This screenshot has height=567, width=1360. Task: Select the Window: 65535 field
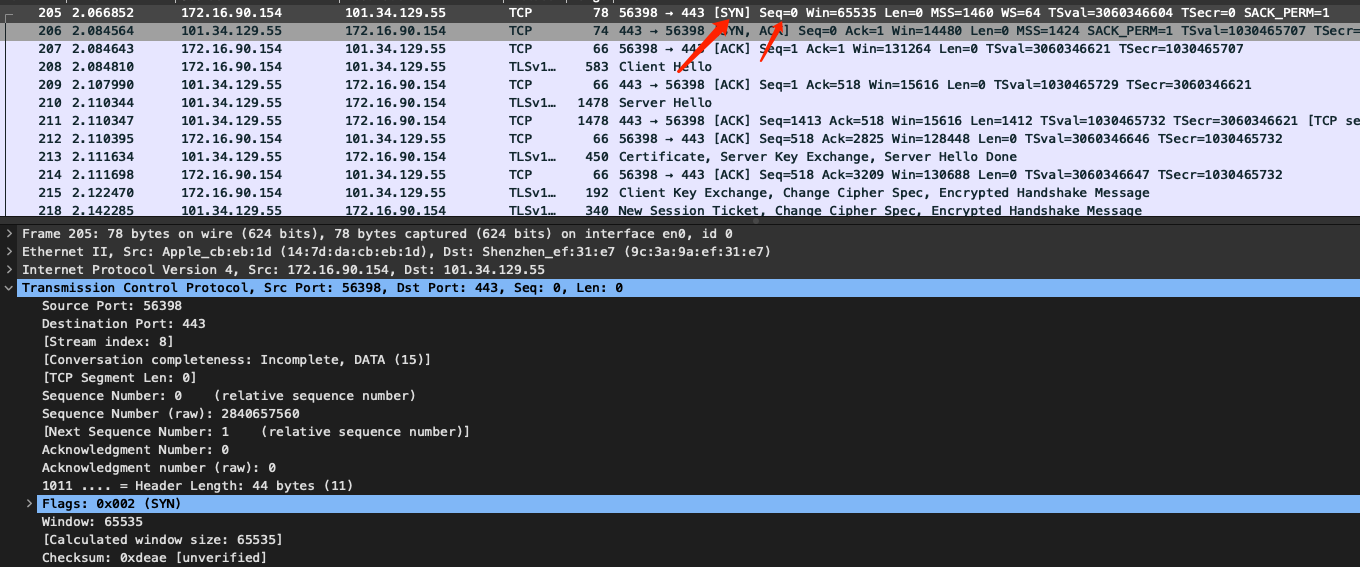tap(92, 521)
